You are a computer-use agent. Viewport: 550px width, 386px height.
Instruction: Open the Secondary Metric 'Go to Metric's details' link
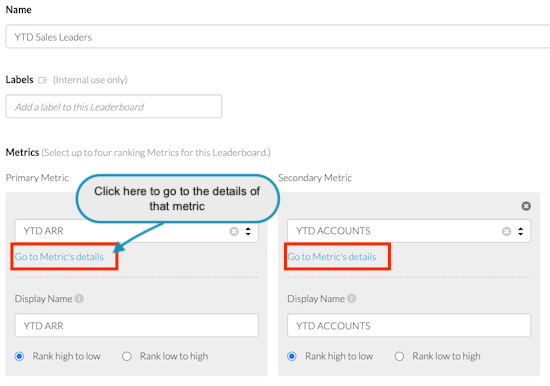331,257
